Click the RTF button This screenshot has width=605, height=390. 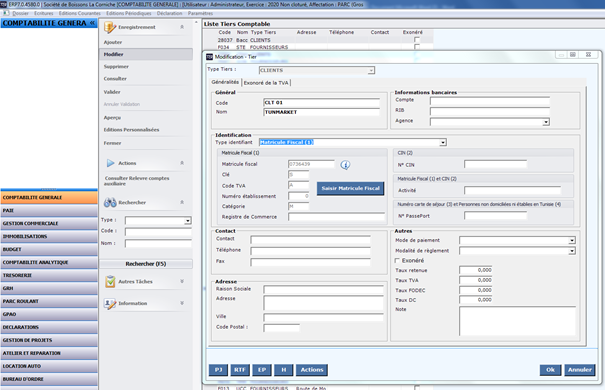click(240, 370)
